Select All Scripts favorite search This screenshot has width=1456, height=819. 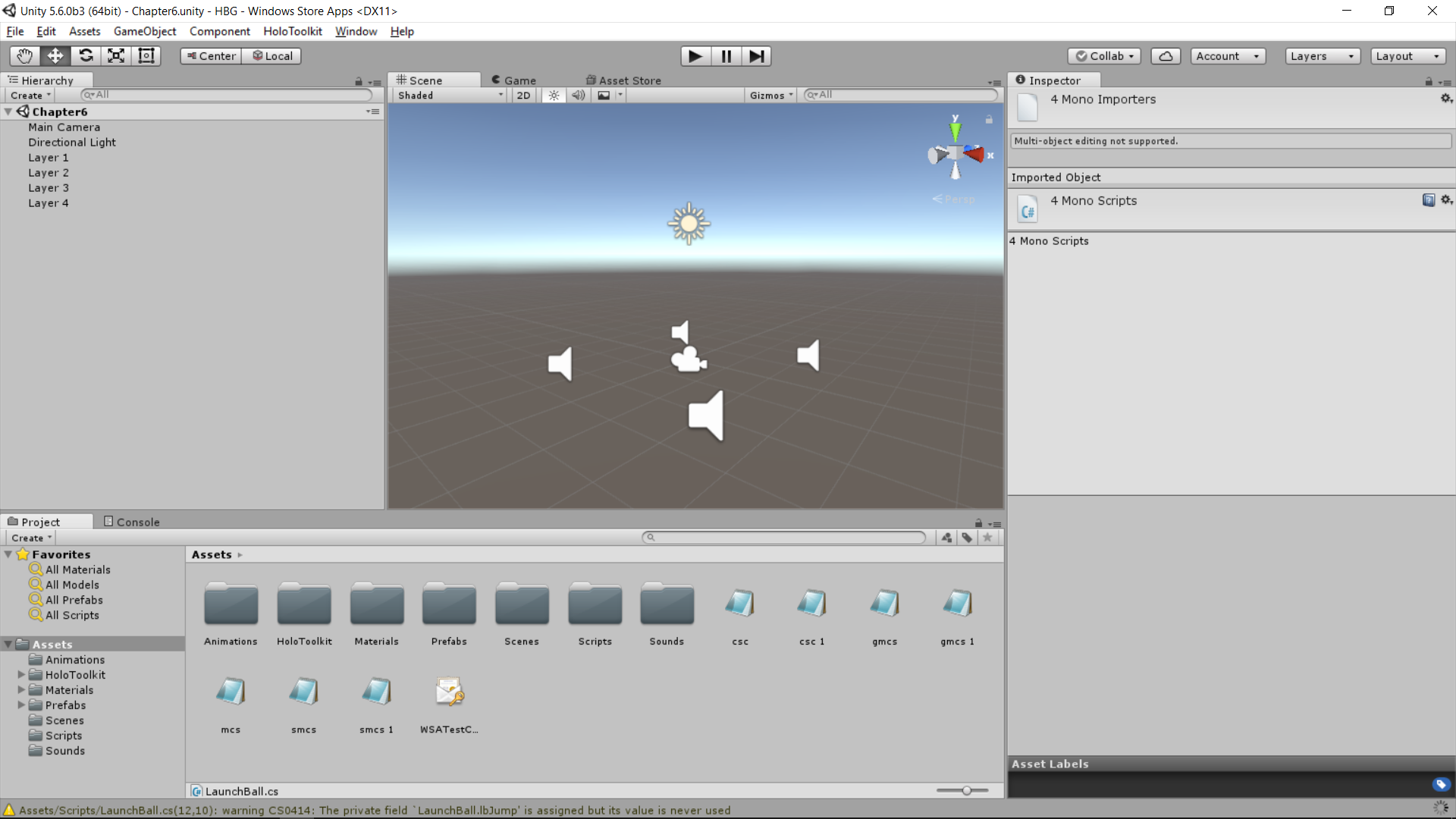tap(72, 615)
